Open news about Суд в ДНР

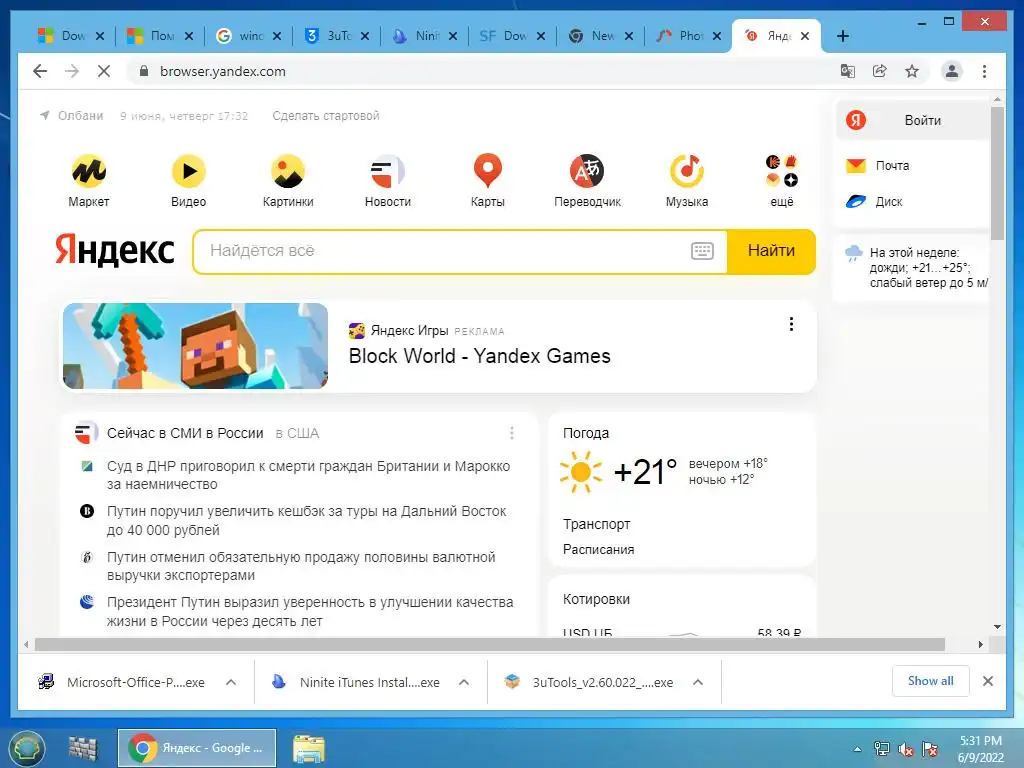[308, 475]
